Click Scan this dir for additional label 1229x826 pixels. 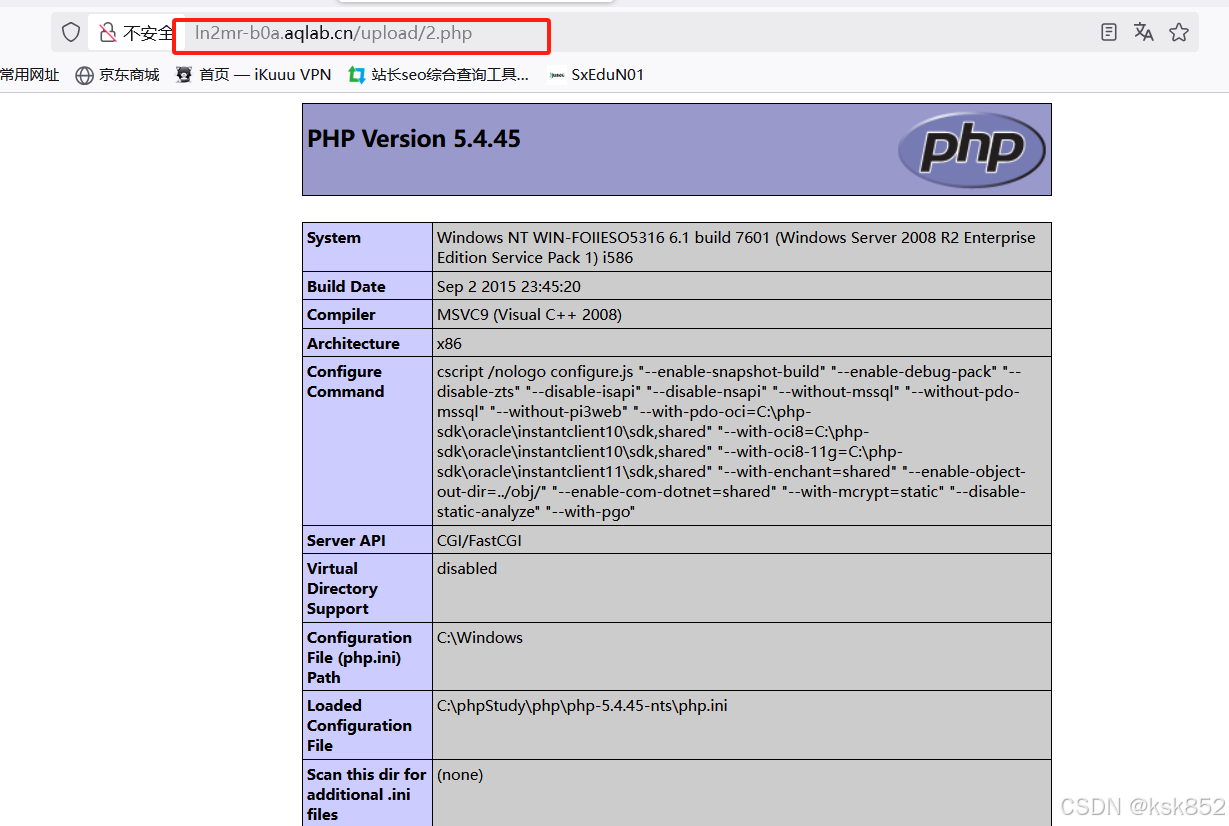click(366, 794)
